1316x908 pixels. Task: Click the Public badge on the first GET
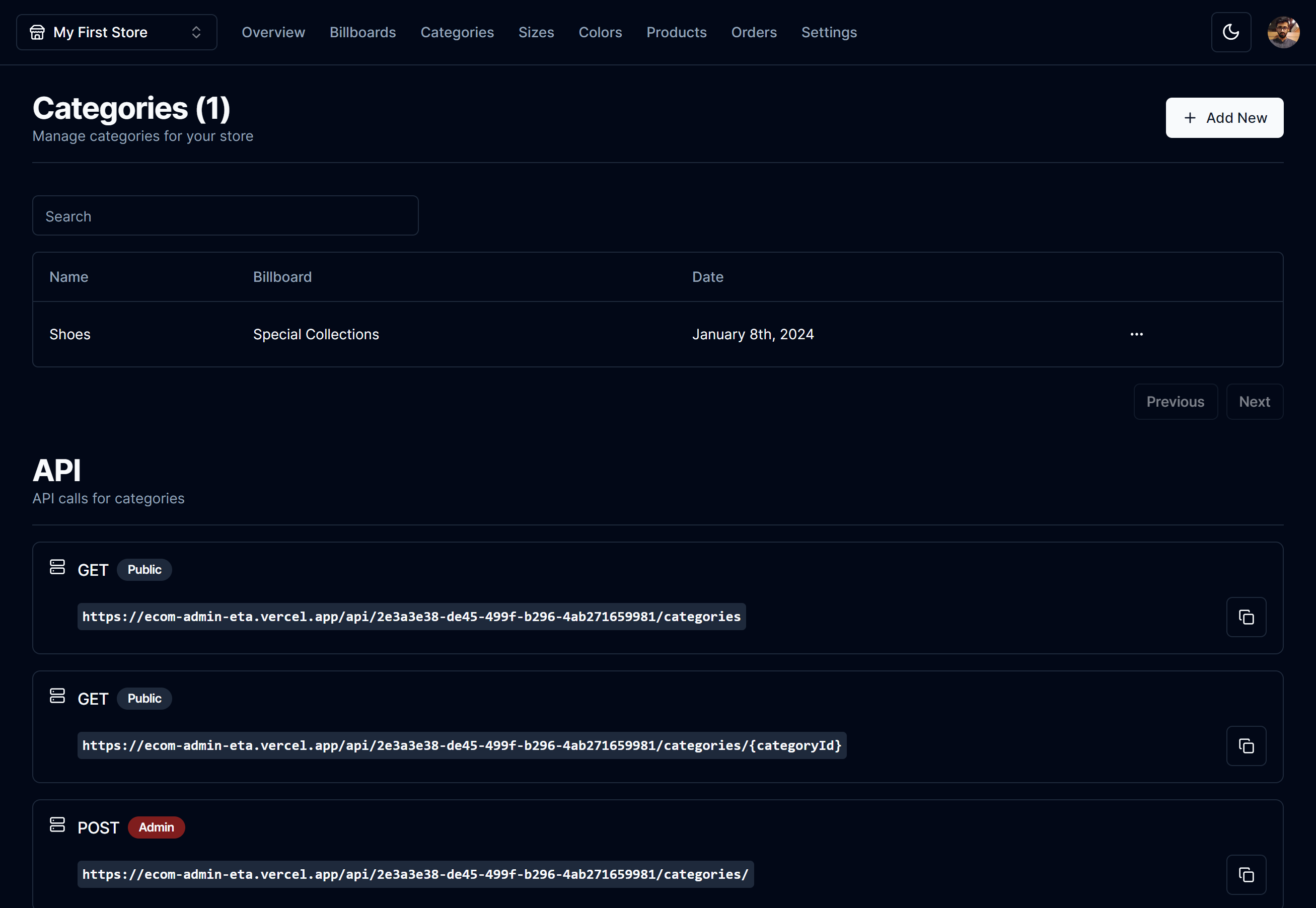click(144, 569)
